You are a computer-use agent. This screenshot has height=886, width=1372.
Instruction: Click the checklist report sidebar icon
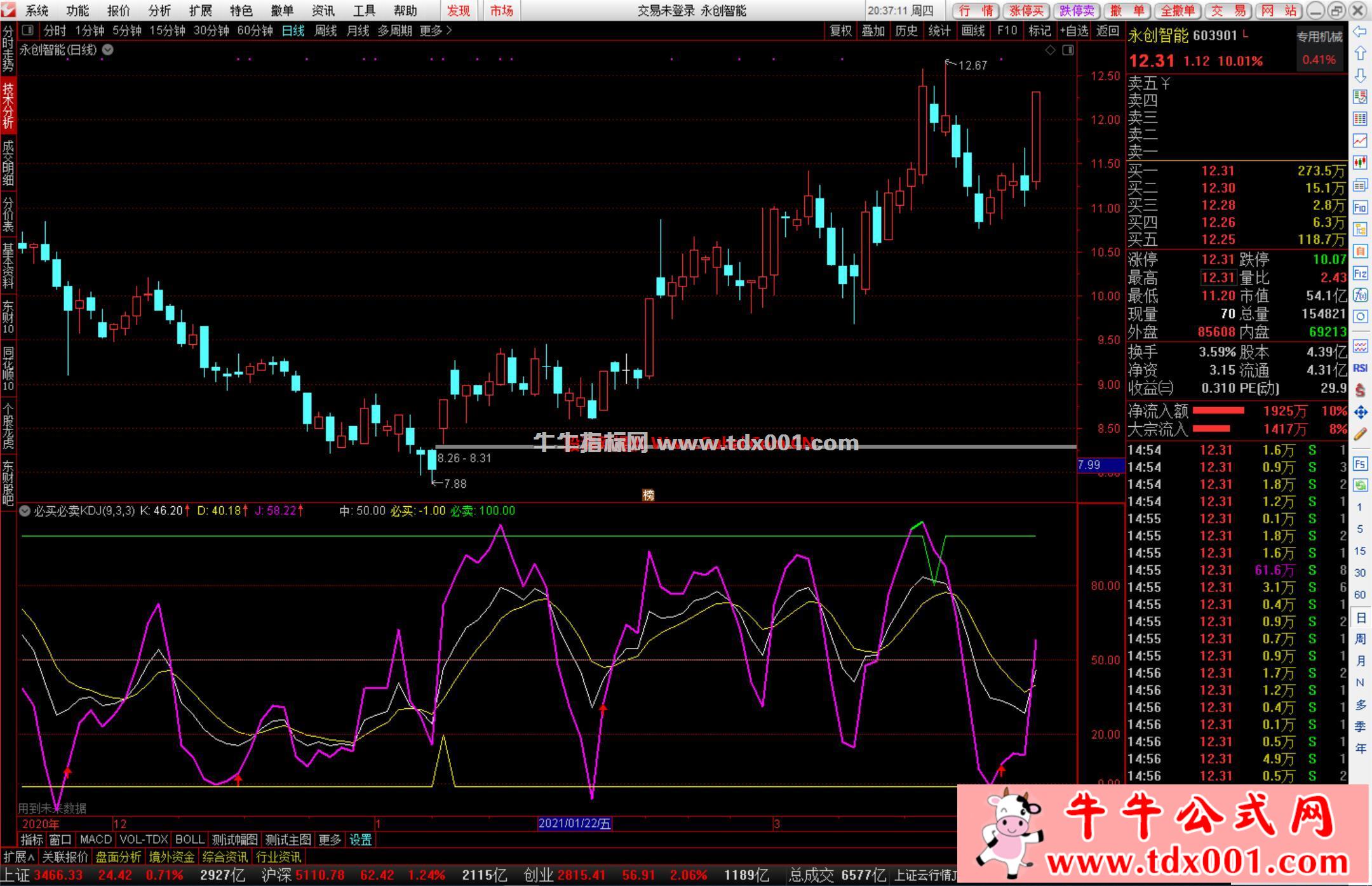(1360, 97)
